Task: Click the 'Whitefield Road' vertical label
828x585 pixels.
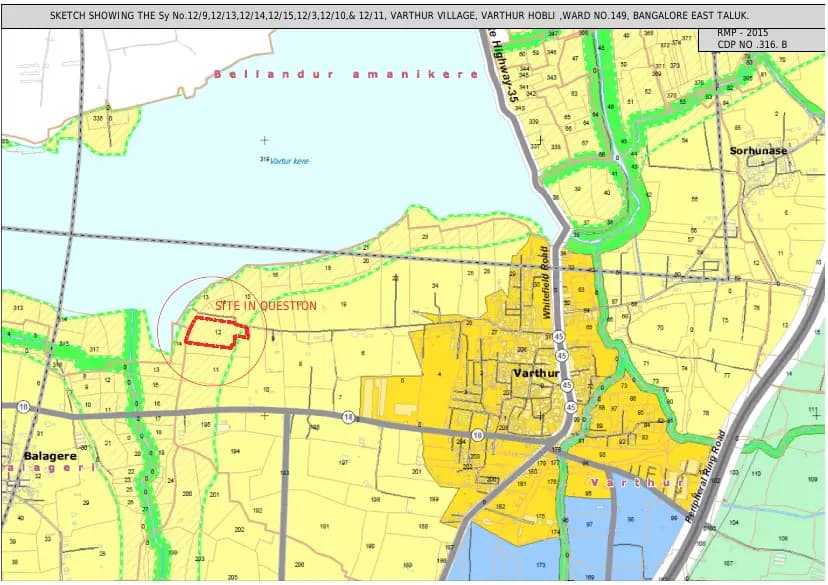Action: [545, 282]
